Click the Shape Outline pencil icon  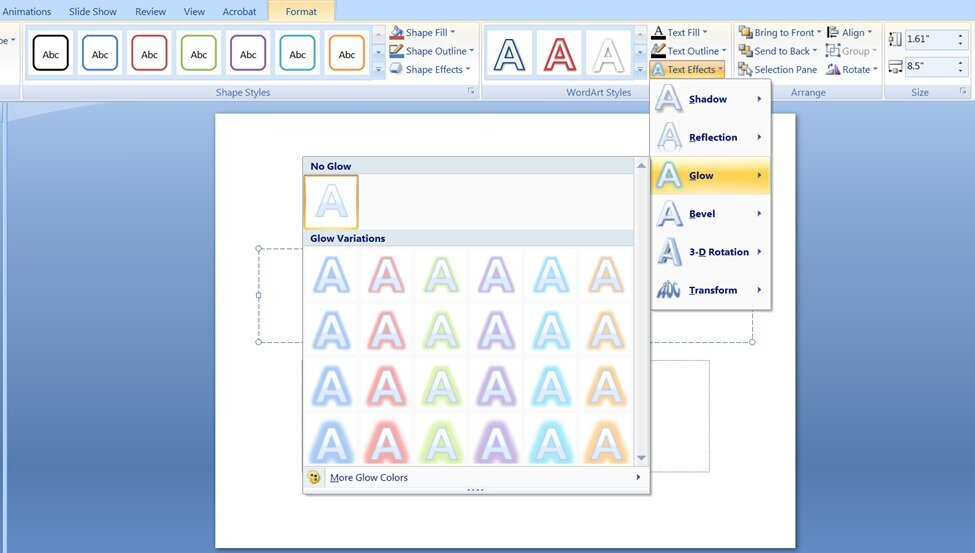tap(396, 51)
